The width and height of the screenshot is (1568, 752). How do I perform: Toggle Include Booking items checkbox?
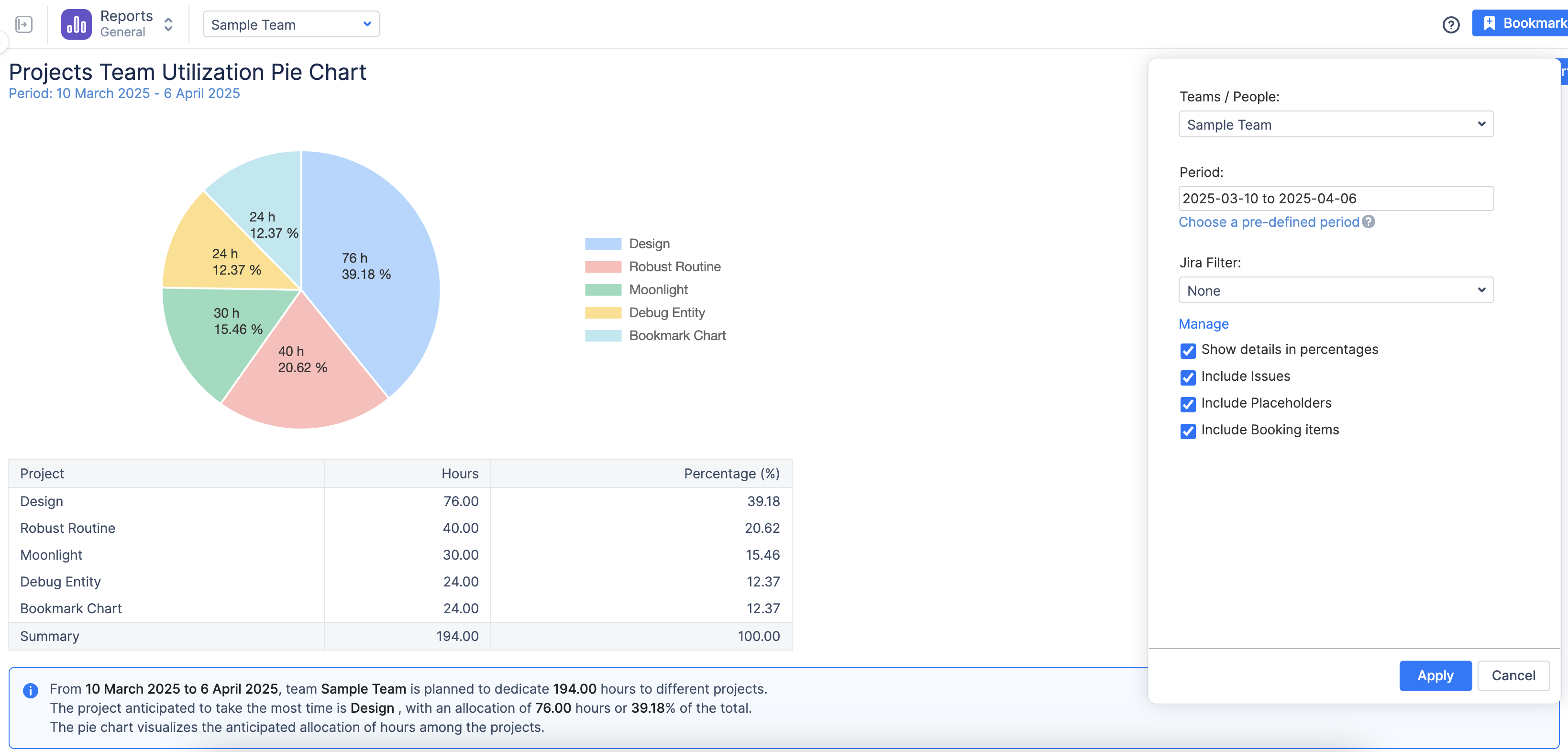click(1188, 431)
